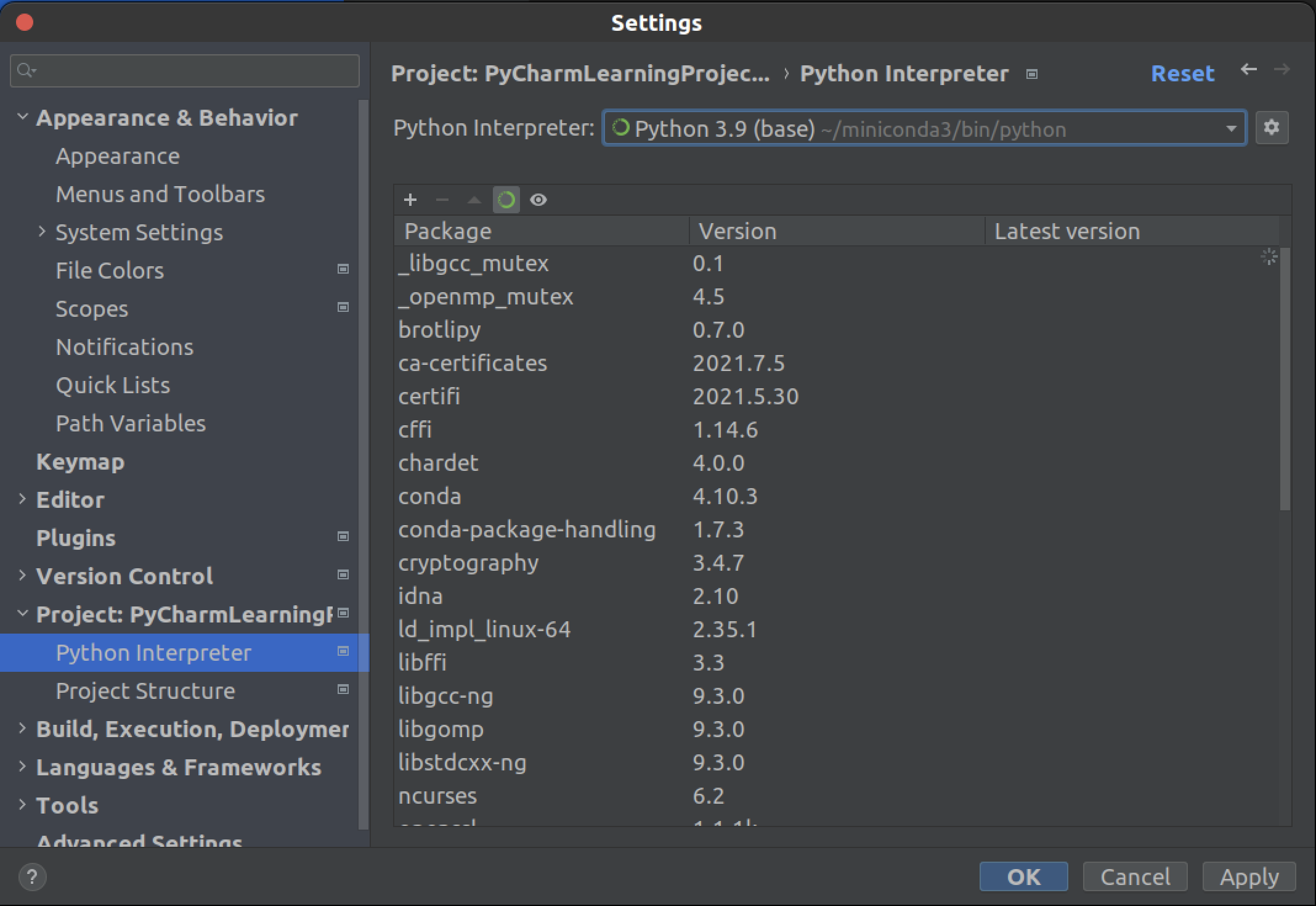Expand the Editor settings category
Image resolution: width=1316 pixels, height=906 pixels.
tap(23, 499)
